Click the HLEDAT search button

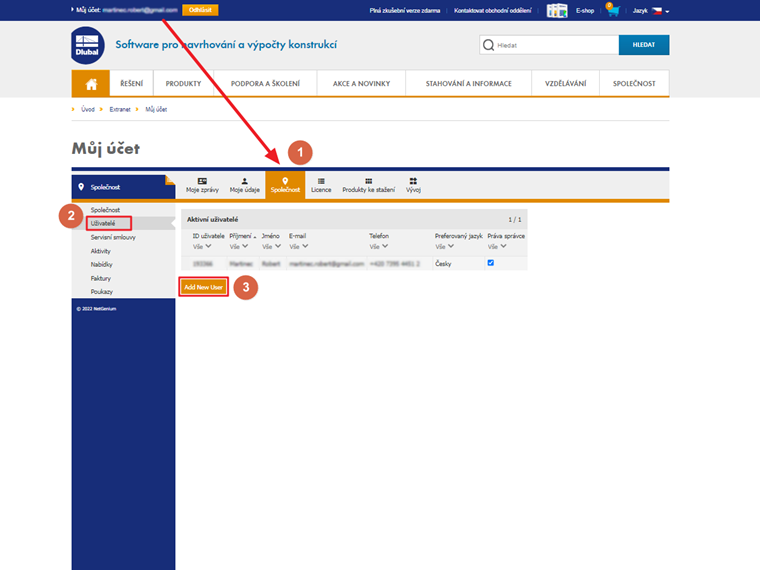point(644,45)
